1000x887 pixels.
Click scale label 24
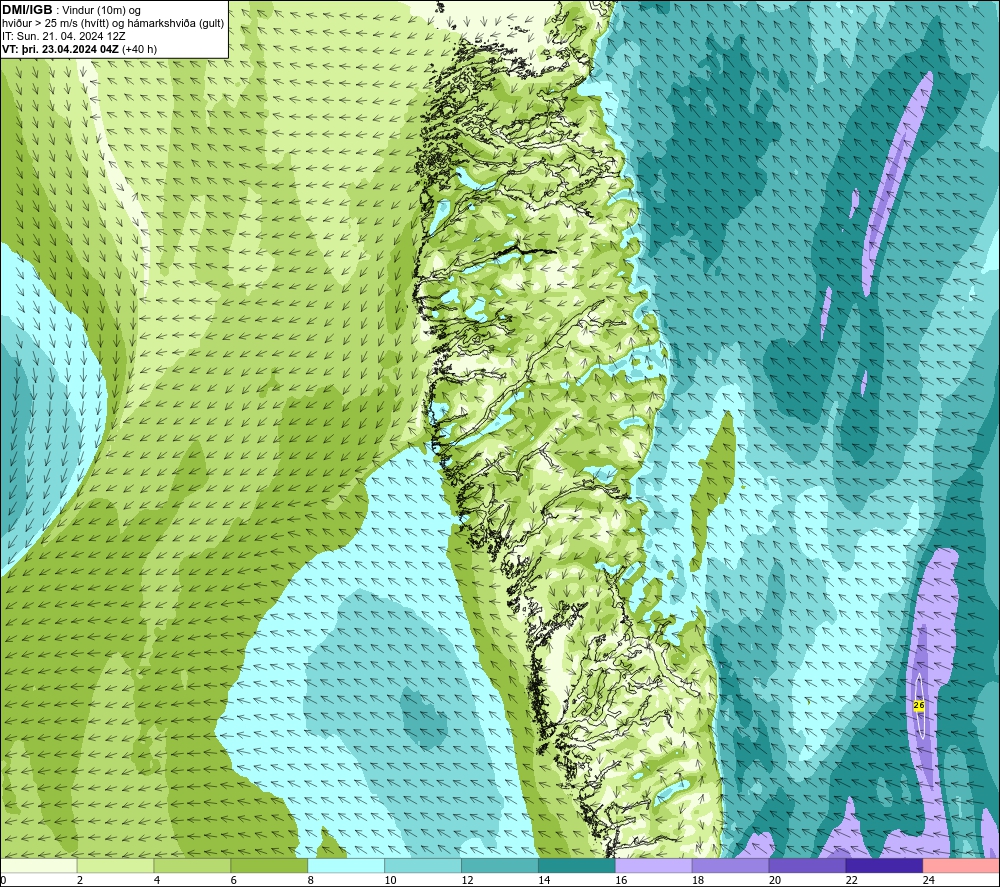coord(929,880)
